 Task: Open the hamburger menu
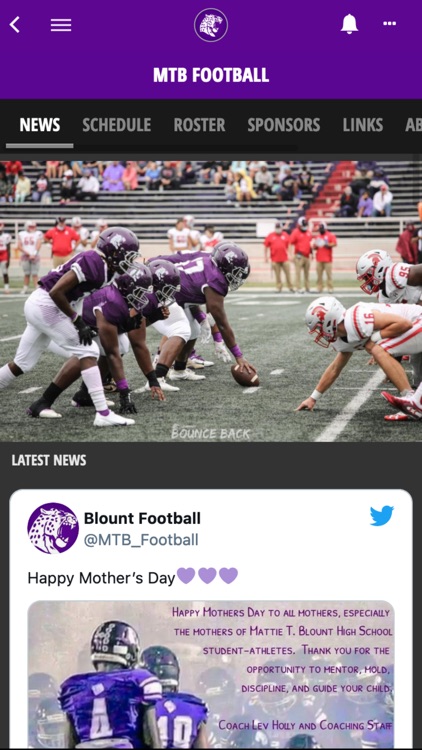pyautogui.click(x=61, y=25)
